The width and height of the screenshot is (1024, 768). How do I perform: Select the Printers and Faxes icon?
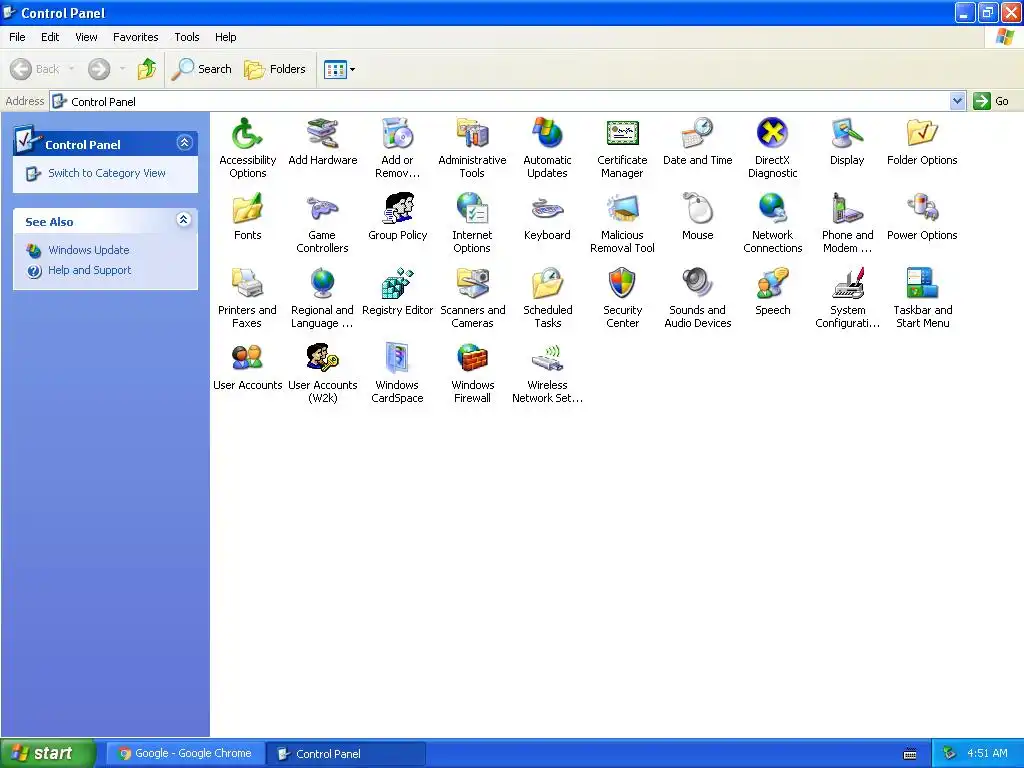coord(248,283)
